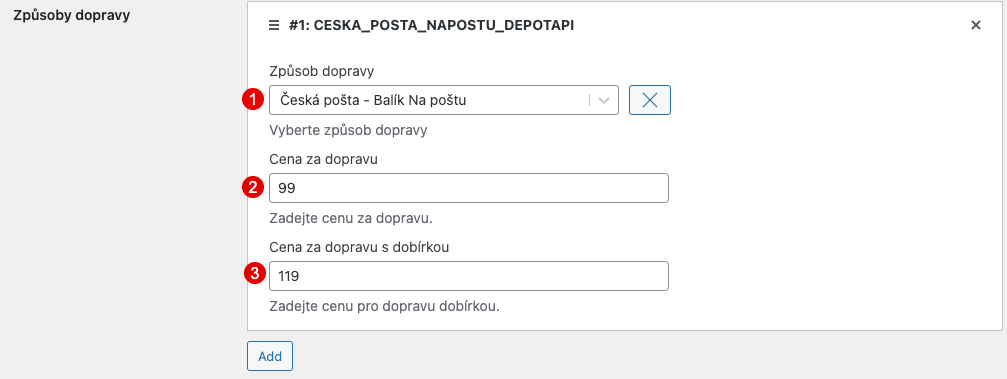Image resolution: width=1007 pixels, height=379 pixels.
Task: Click the Vyberte způsob dopravy hint text
Action: [349, 130]
